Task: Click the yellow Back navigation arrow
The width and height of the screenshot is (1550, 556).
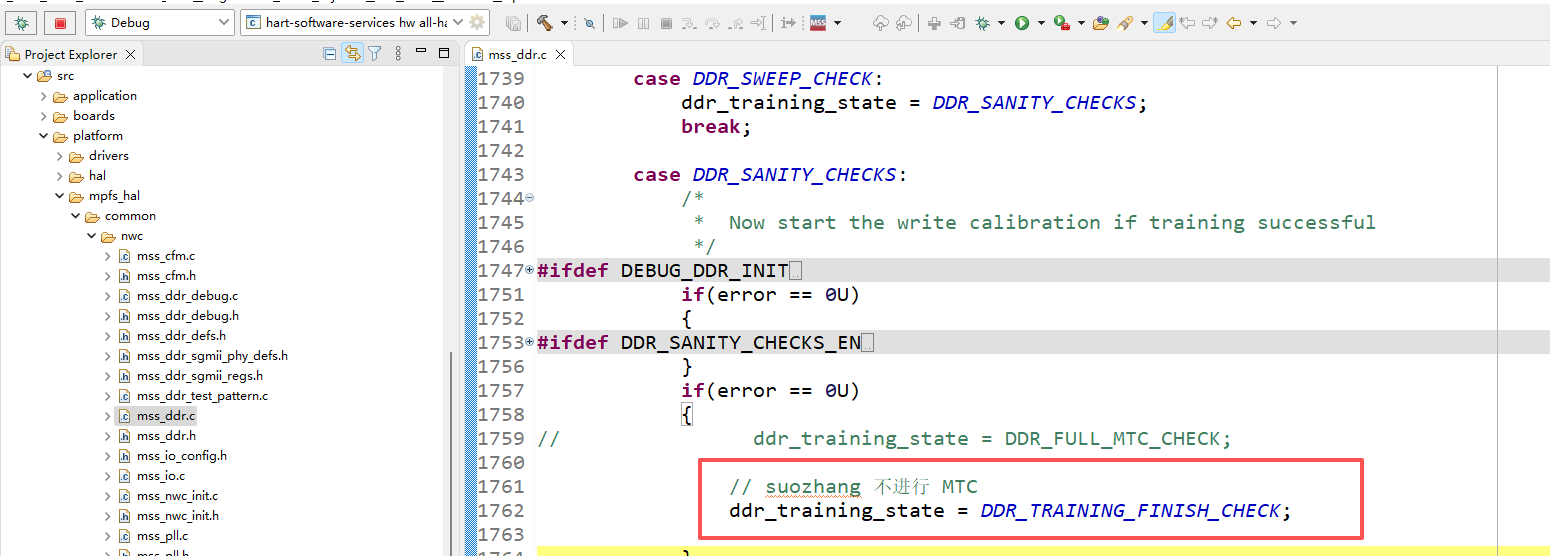Action: coord(1234,23)
